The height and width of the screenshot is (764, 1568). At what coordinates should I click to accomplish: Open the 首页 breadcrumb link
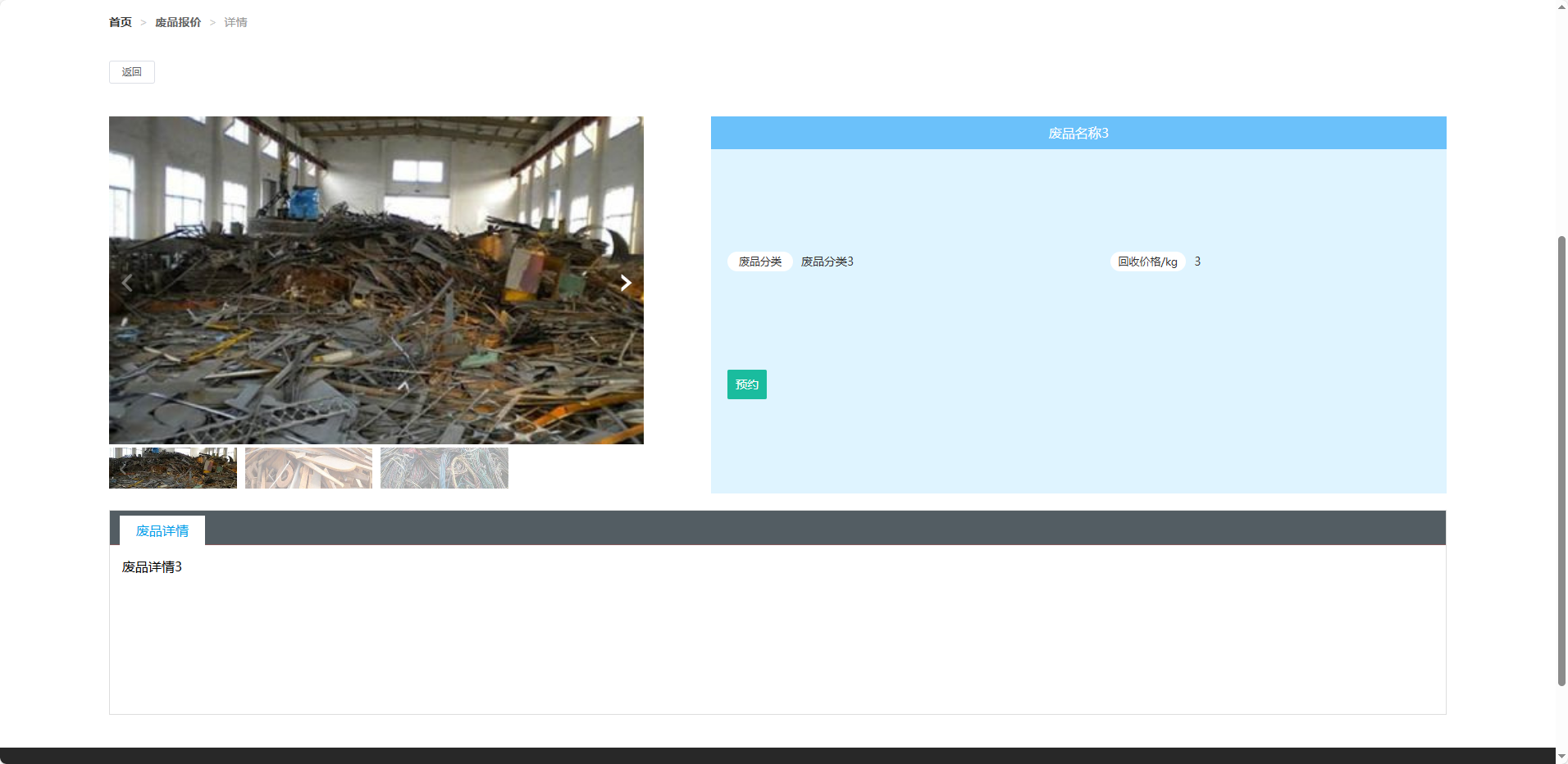[121, 22]
